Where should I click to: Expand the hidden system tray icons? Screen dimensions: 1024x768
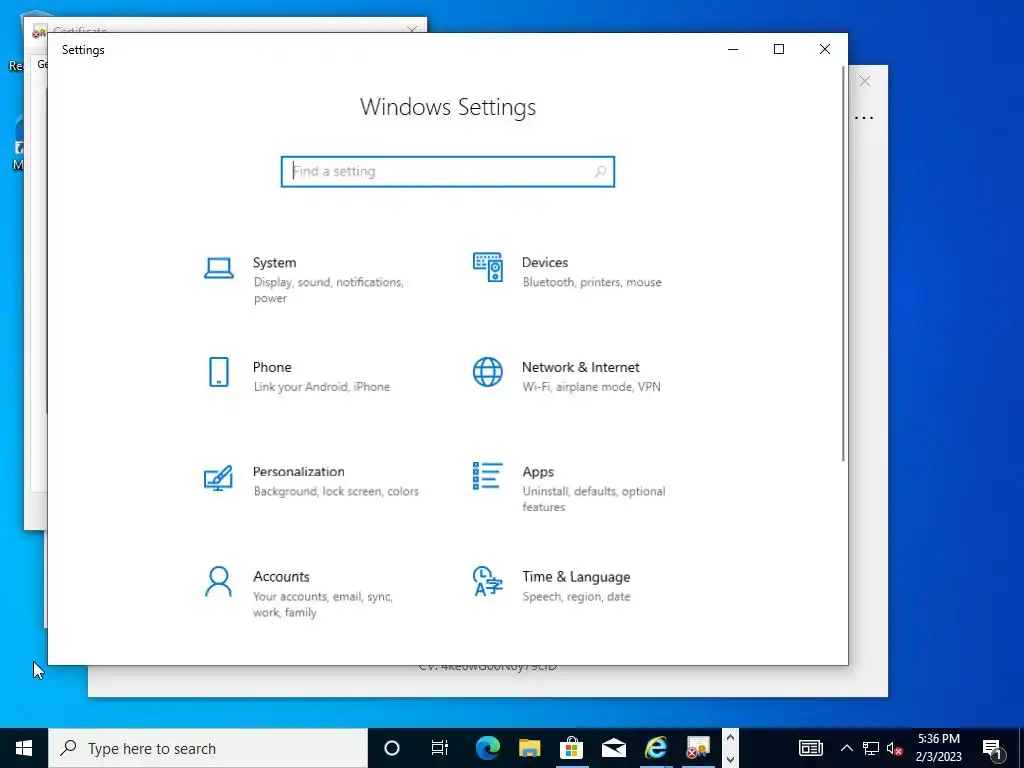click(846, 748)
